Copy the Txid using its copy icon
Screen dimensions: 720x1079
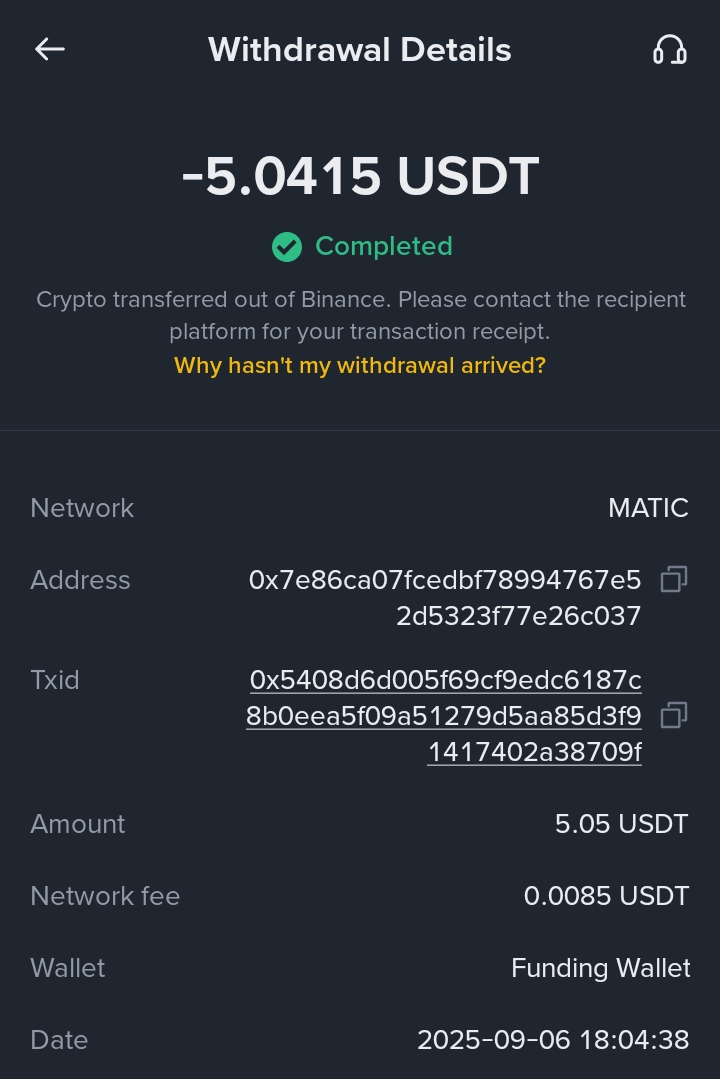pyautogui.click(x=674, y=715)
